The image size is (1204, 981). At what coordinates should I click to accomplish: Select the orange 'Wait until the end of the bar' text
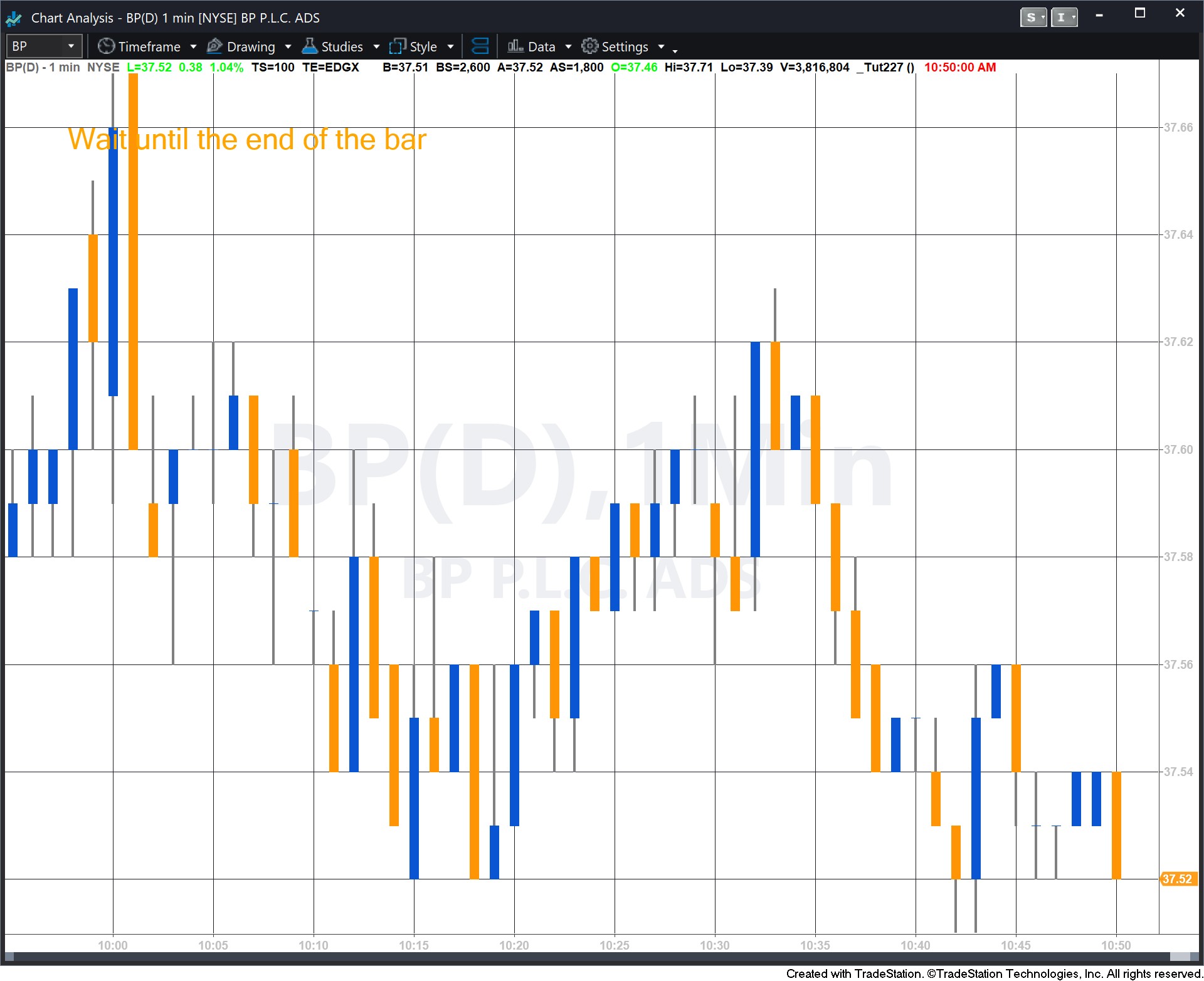247,140
